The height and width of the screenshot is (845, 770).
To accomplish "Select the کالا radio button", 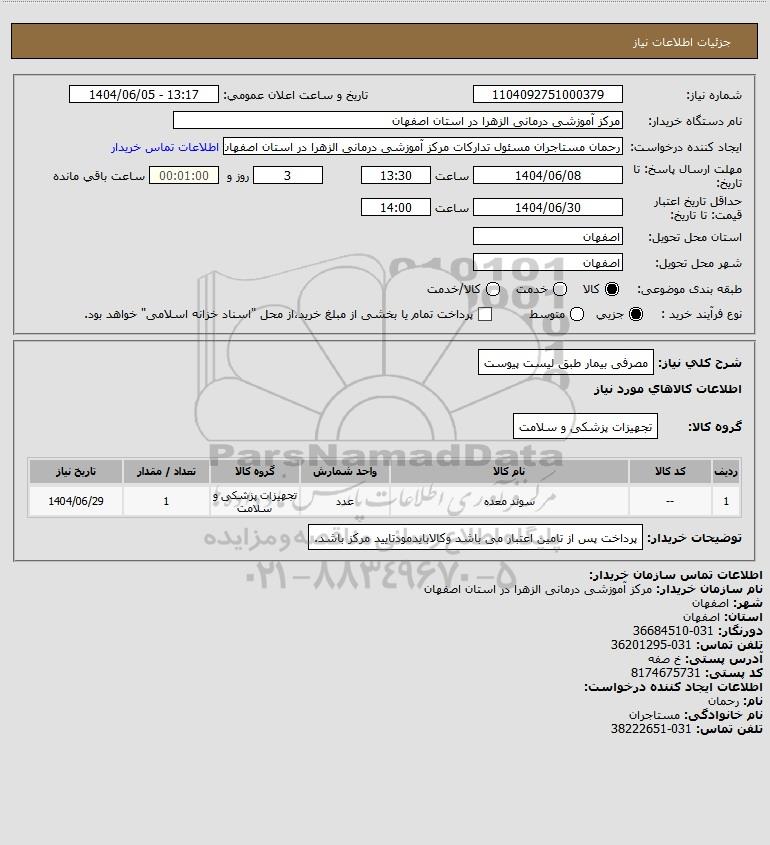I will (612, 289).
